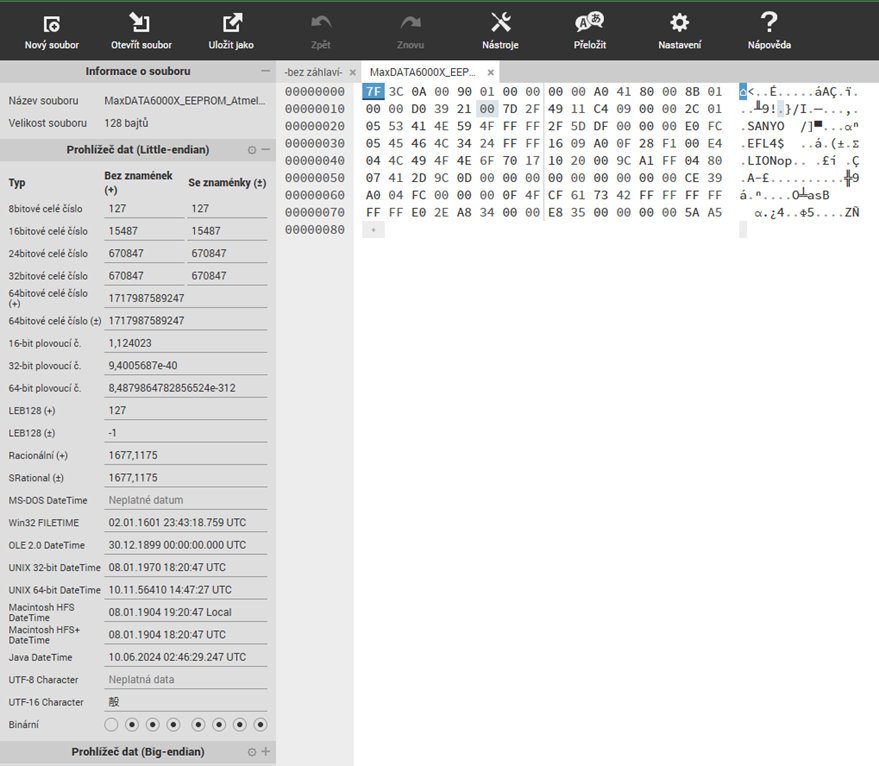
Task: Select the highlighted byte 7F at offset 00000000
Action: point(373,91)
